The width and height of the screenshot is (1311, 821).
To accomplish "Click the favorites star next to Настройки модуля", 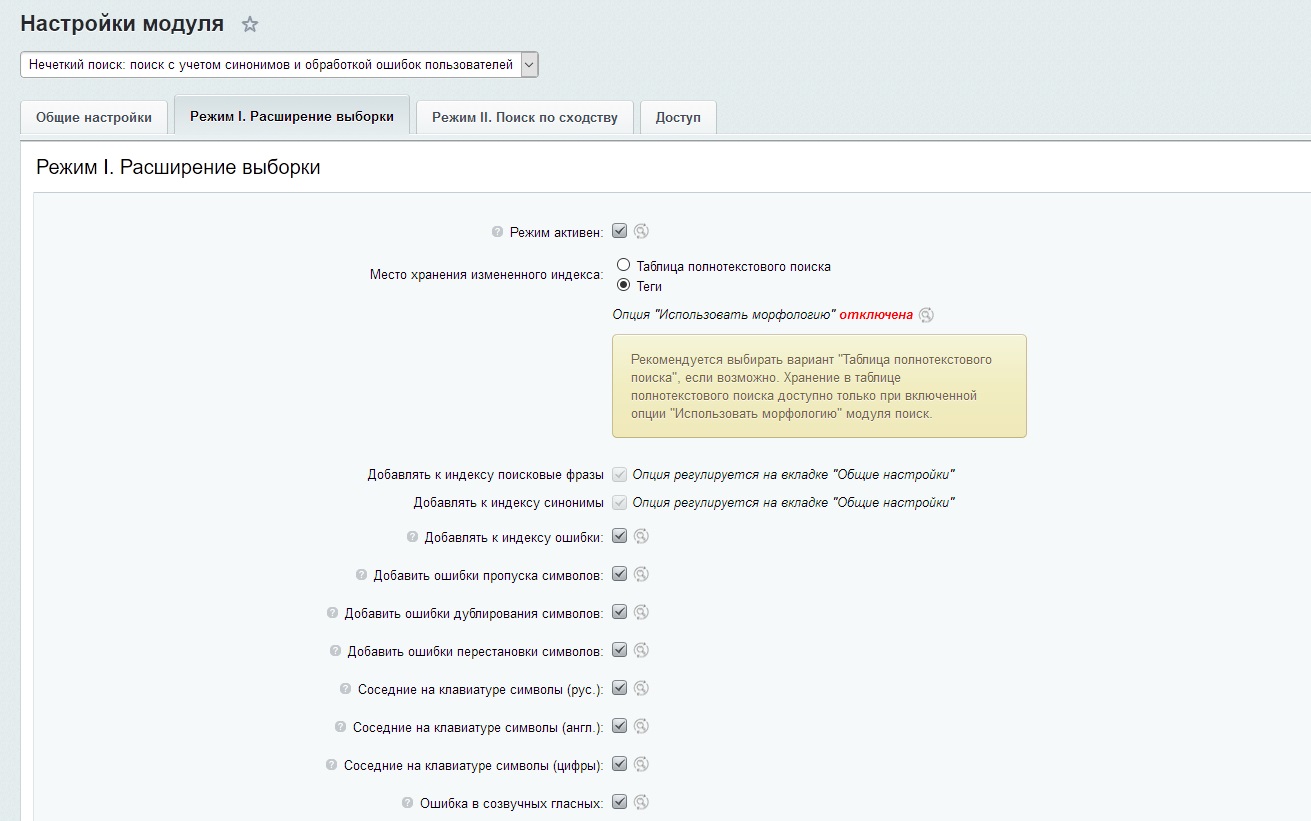I will (250, 25).
